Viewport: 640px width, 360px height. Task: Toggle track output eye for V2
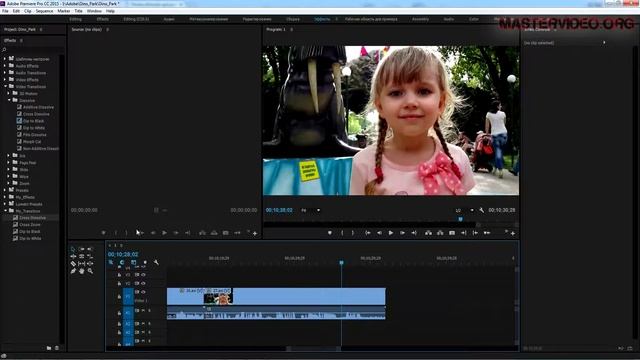(x=143, y=283)
